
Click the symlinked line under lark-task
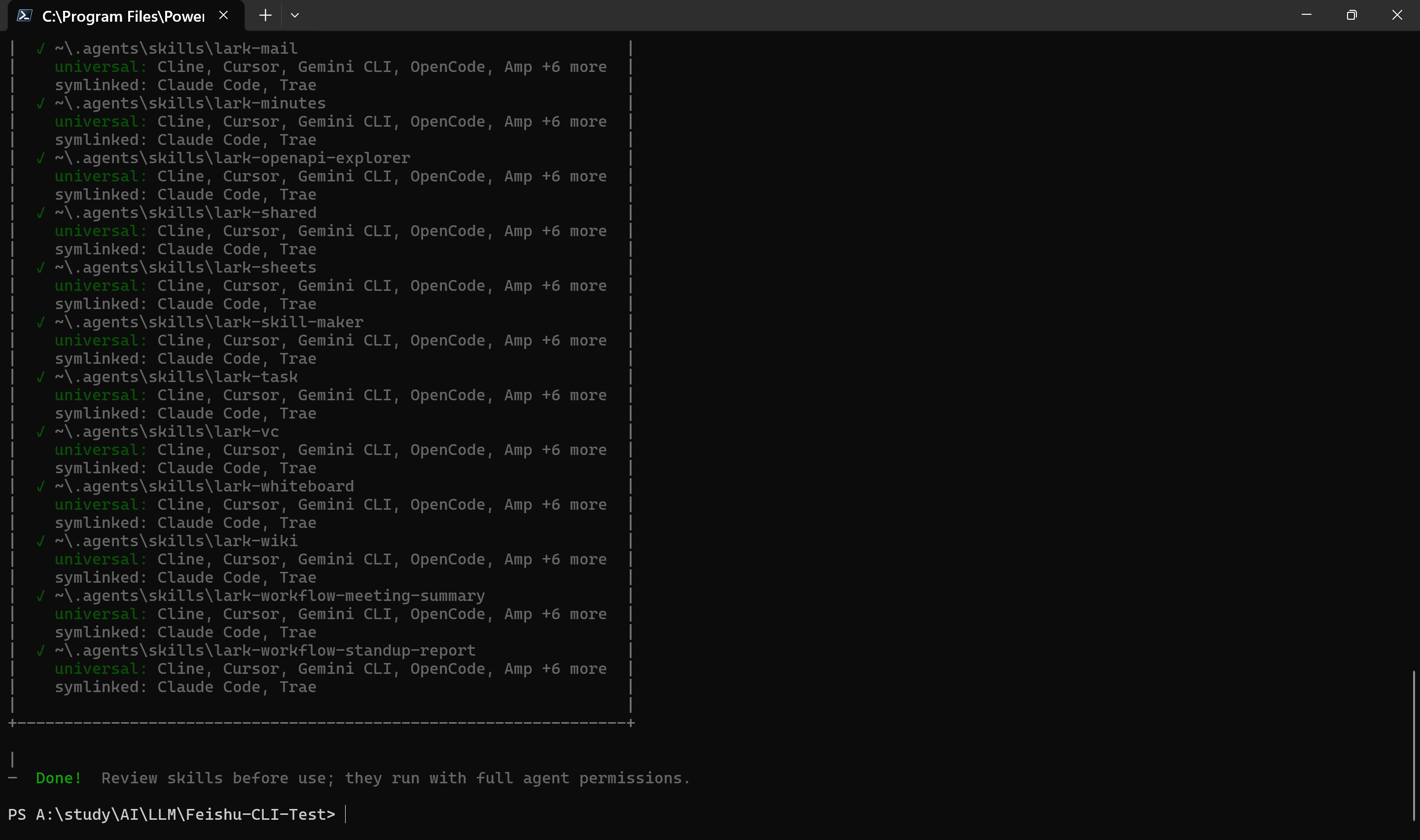[x=186, y=413]
